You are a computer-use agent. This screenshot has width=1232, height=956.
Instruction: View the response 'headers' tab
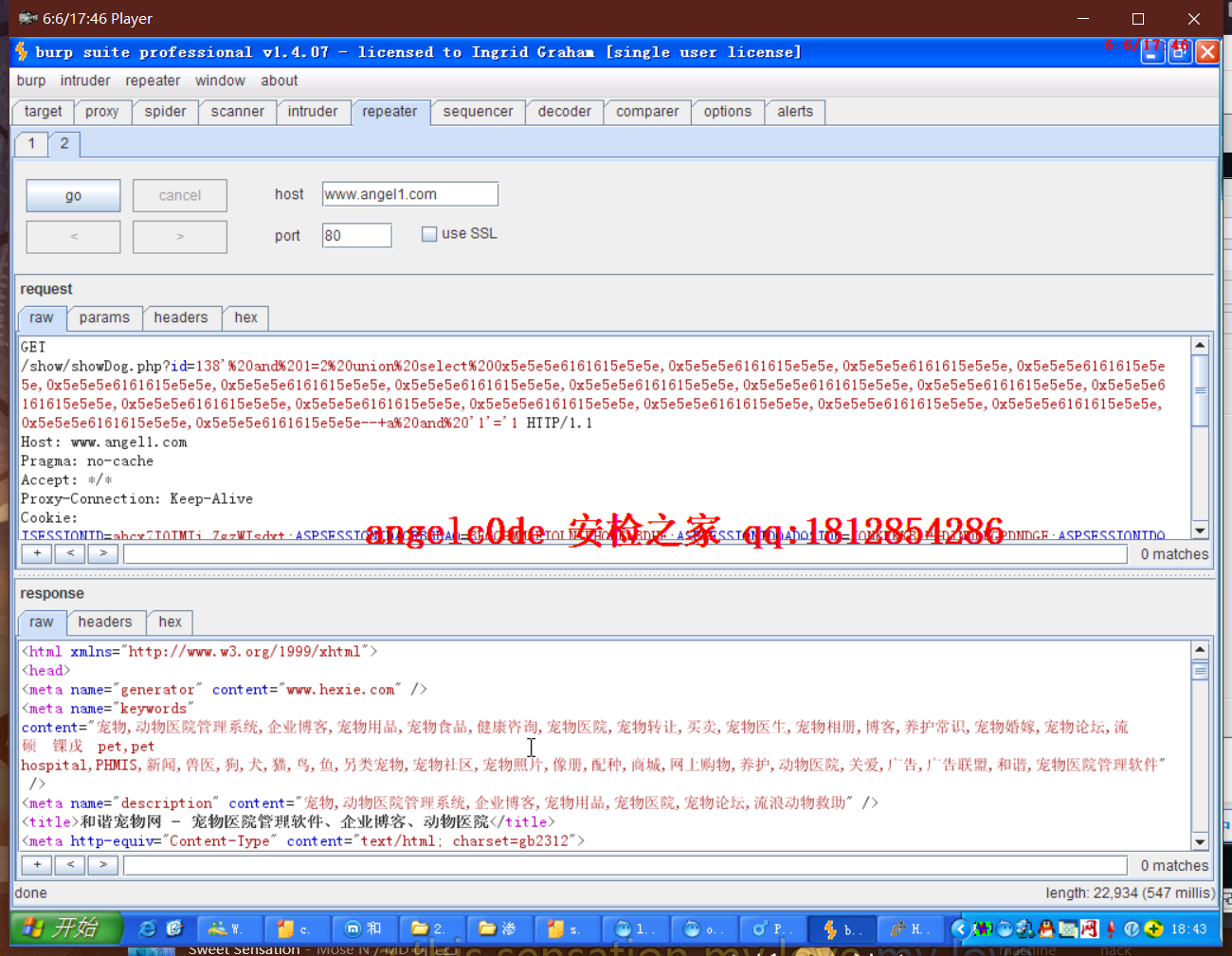[x=105, y=622]
